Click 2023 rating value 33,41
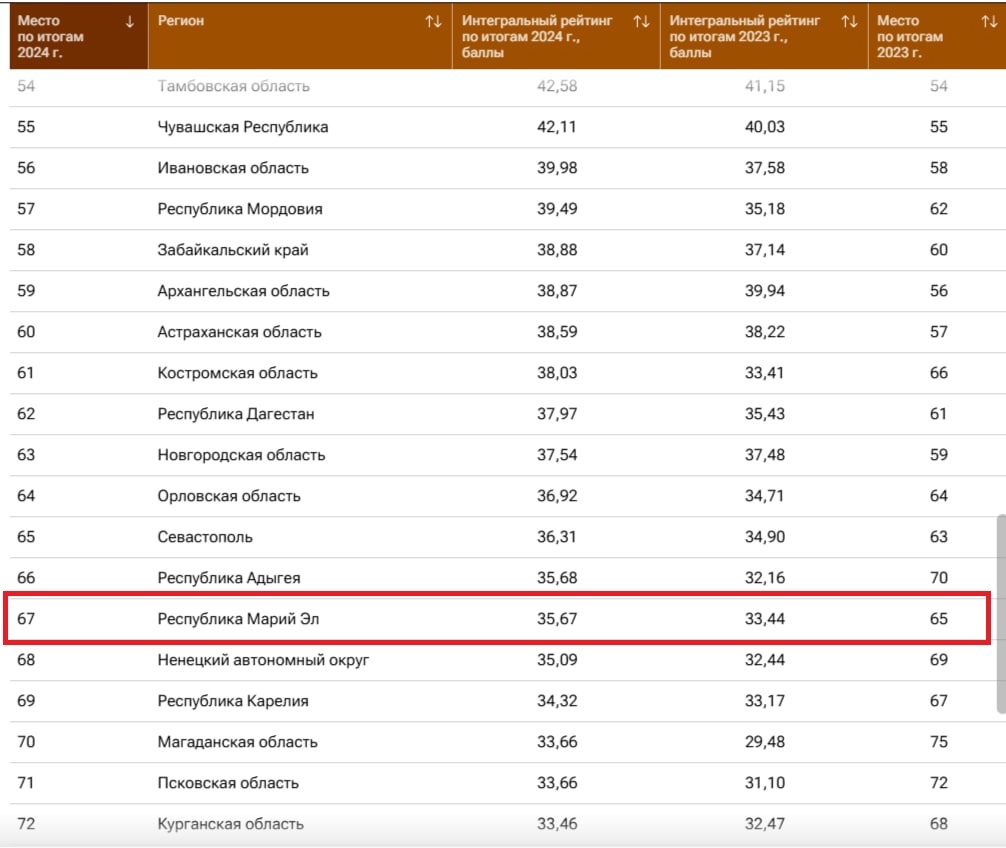This screenshot has height=848, width=1006. point(765,373)
